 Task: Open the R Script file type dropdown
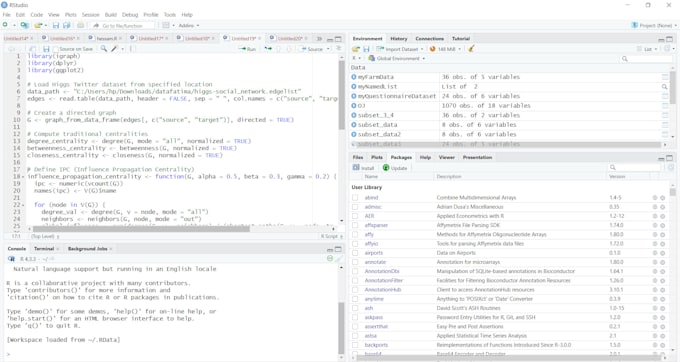tap(332, 236)
